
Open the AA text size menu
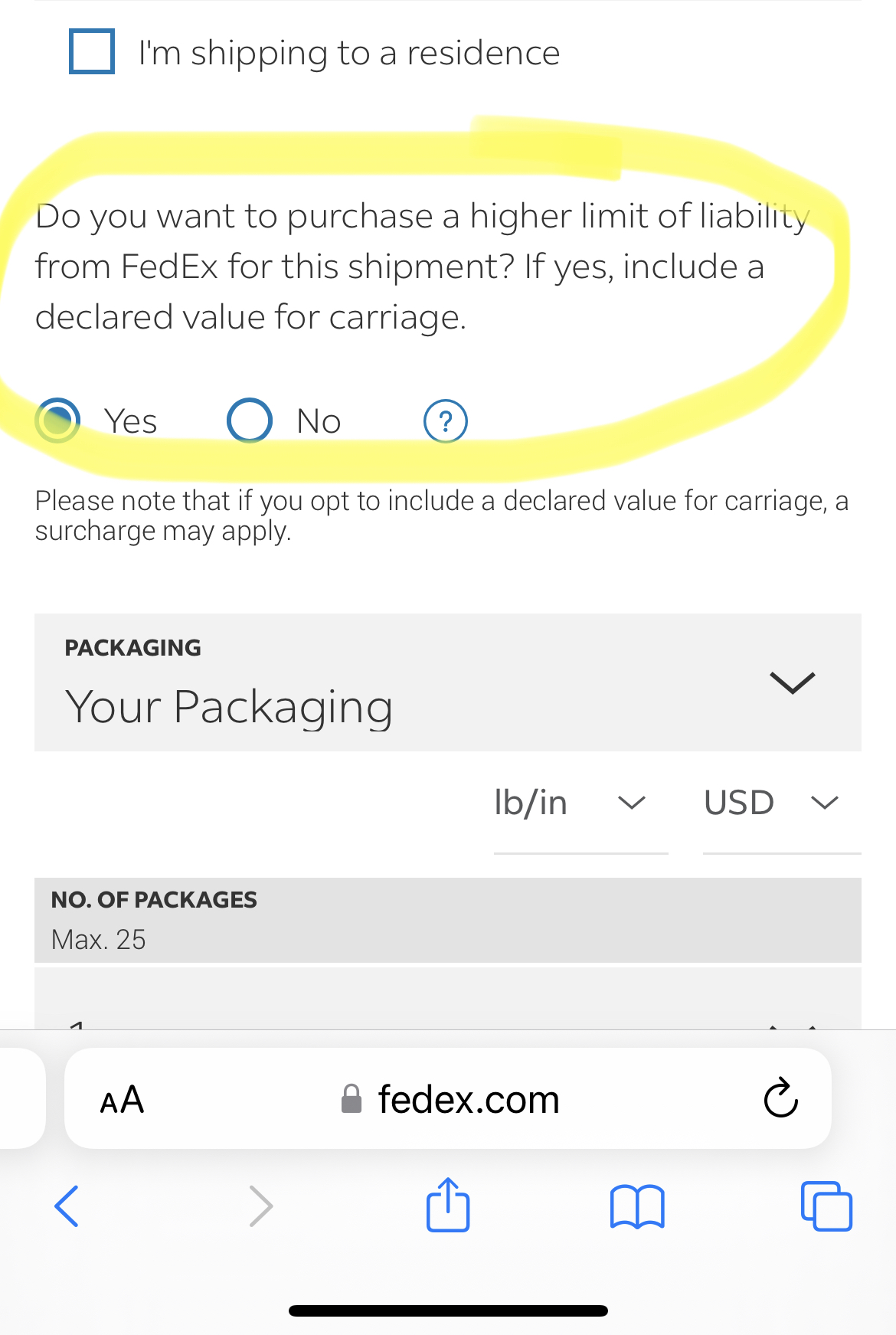pyautogui.click(x=122, y=1101)
